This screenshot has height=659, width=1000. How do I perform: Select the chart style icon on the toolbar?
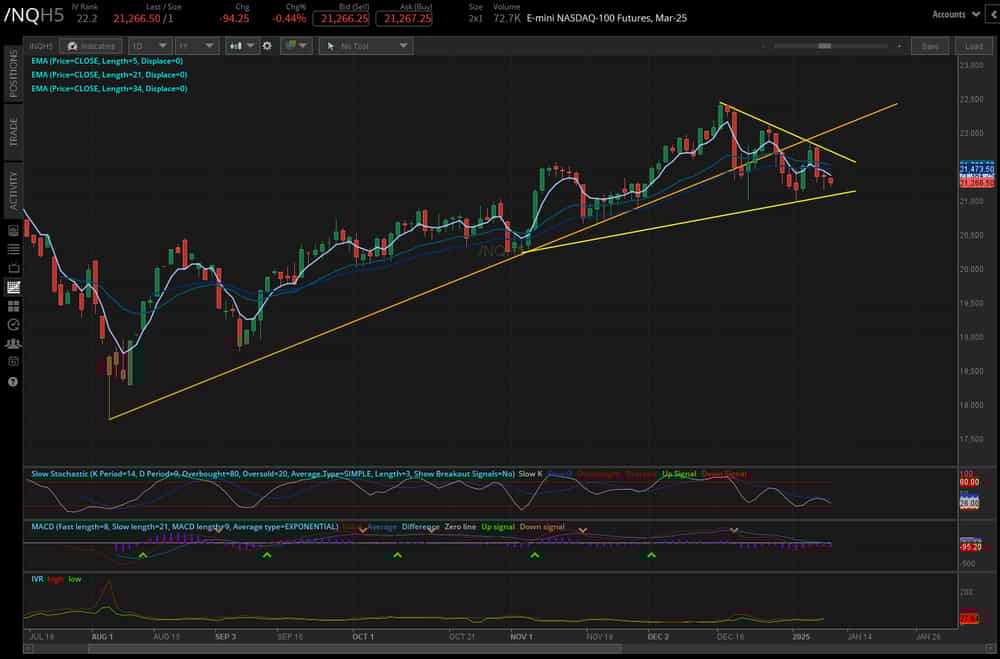coord(236,45)
